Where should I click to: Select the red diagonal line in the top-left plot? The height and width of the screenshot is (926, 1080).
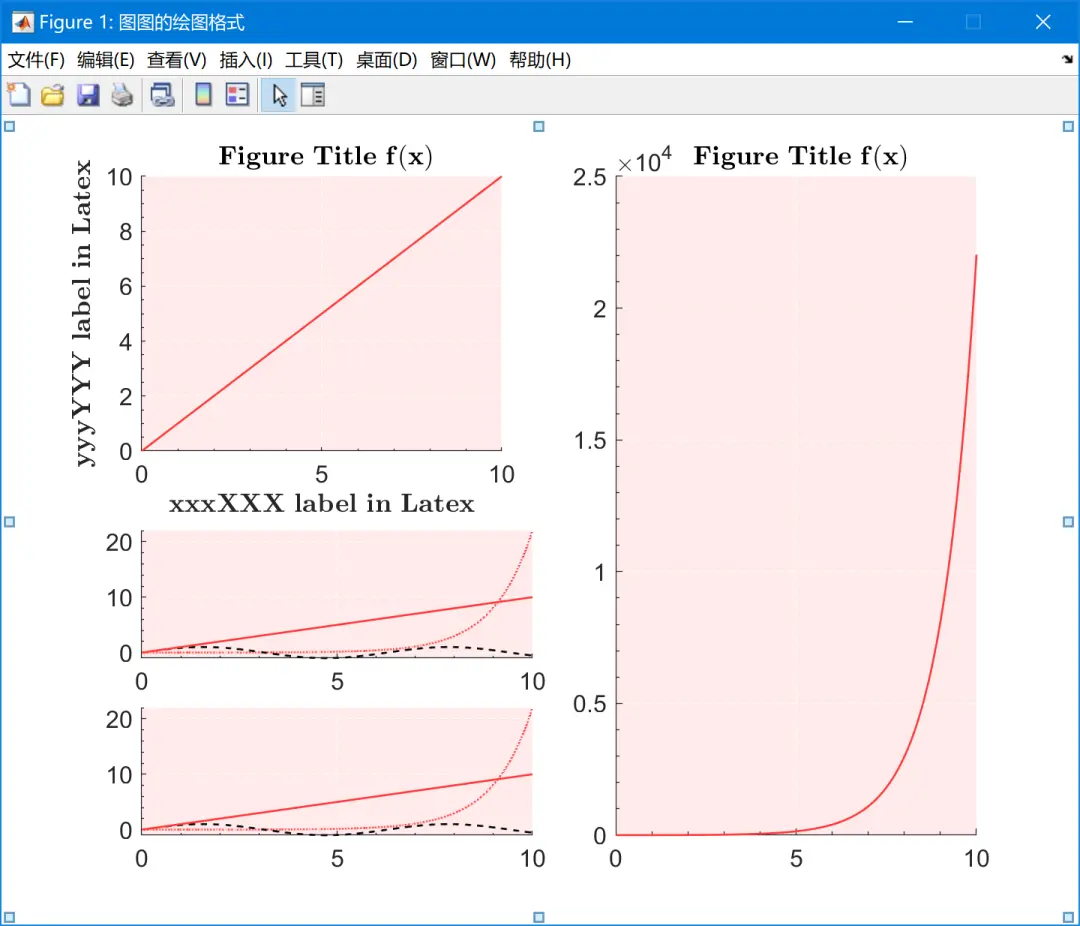322,313
